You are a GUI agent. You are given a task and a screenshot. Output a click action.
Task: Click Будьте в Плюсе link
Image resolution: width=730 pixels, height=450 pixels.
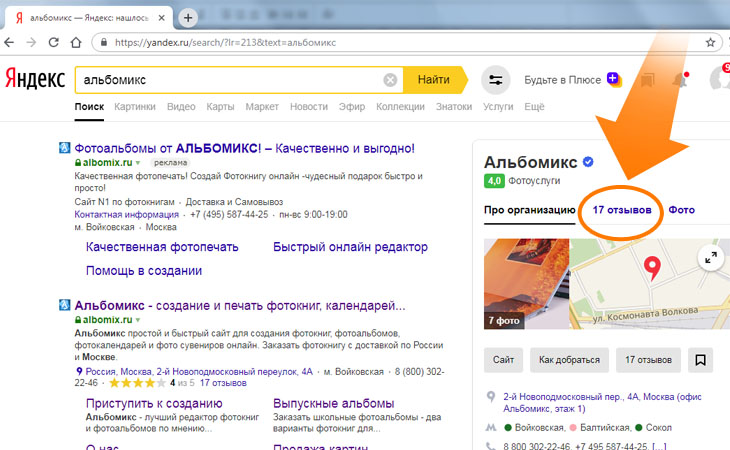click(562, 80)
